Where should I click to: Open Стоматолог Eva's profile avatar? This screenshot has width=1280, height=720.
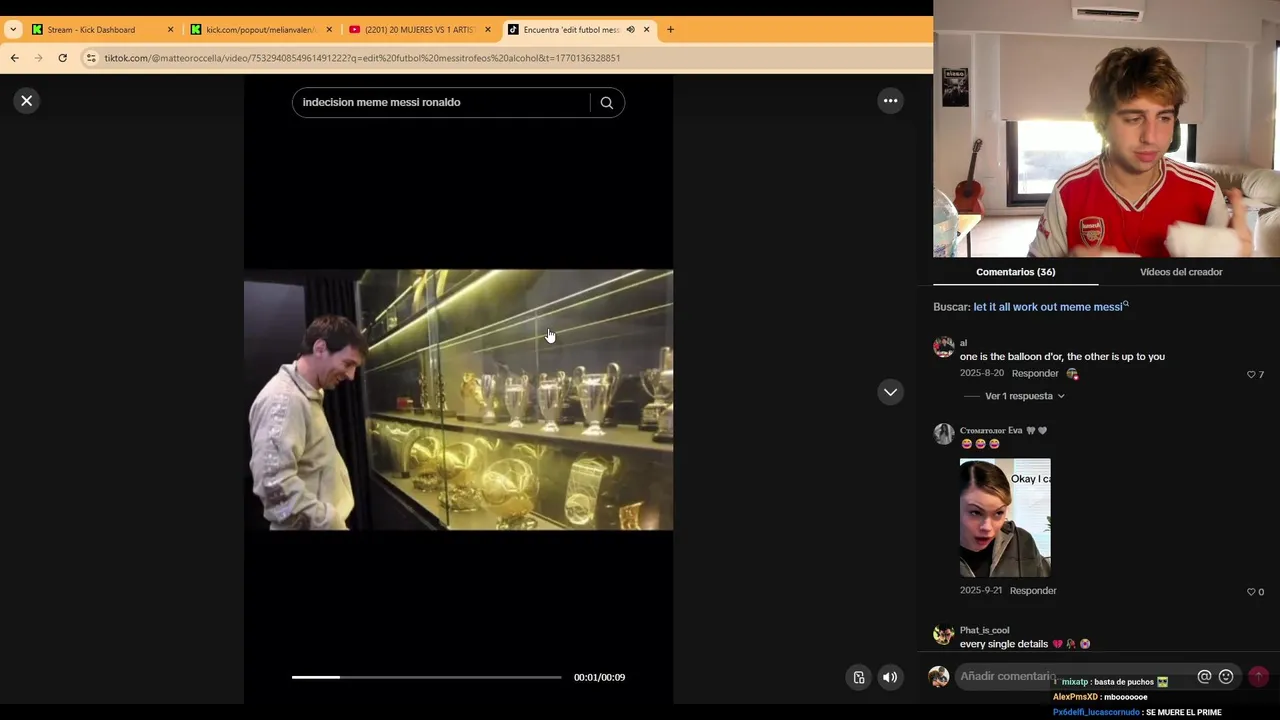(943, 434)
